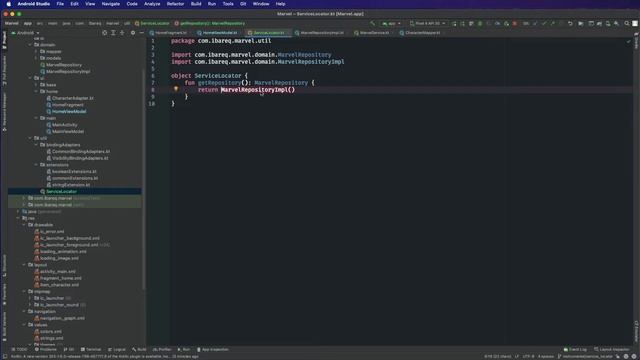Collapse the bindingAdapters folder arrow
The height and width of the screenshot is (360, 640).
[x=36, y=145]
